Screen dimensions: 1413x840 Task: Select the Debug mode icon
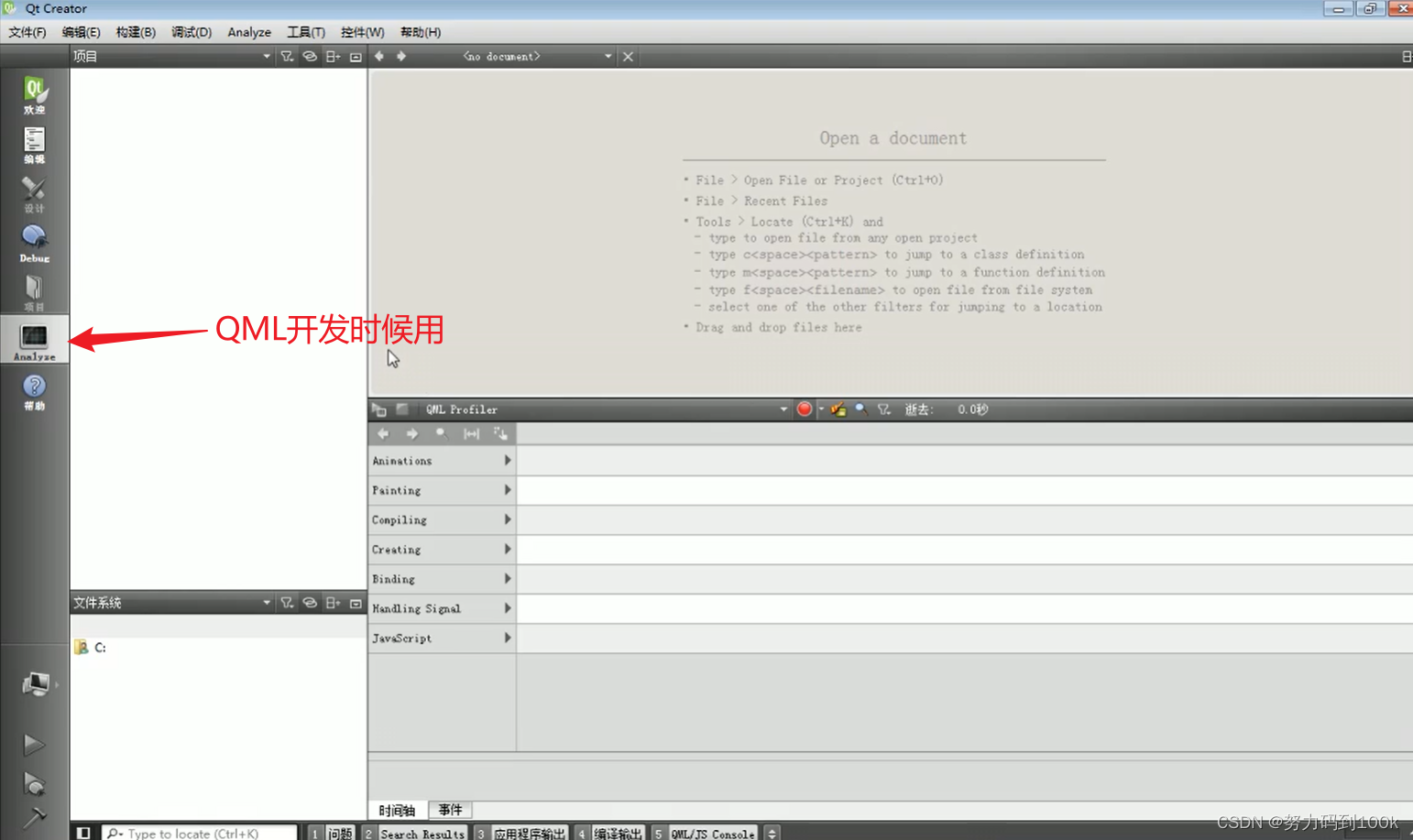click(34, 243)
